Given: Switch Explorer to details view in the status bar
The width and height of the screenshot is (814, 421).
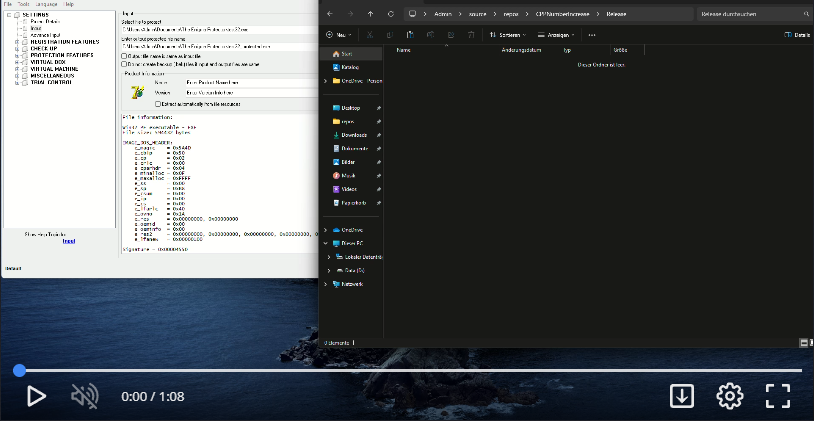Looking at the screenshot, I should coord(804,343).
